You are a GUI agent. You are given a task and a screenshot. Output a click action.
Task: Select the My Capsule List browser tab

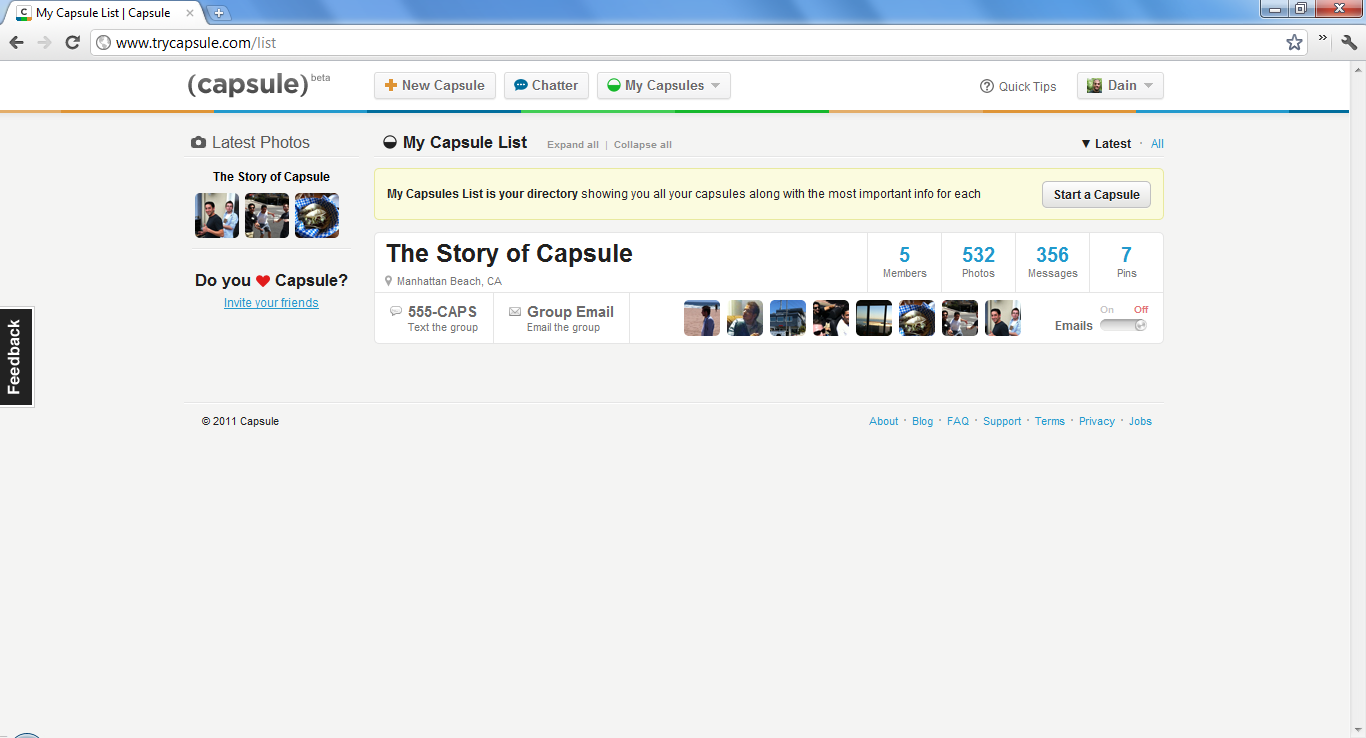(x=100, y=14)
